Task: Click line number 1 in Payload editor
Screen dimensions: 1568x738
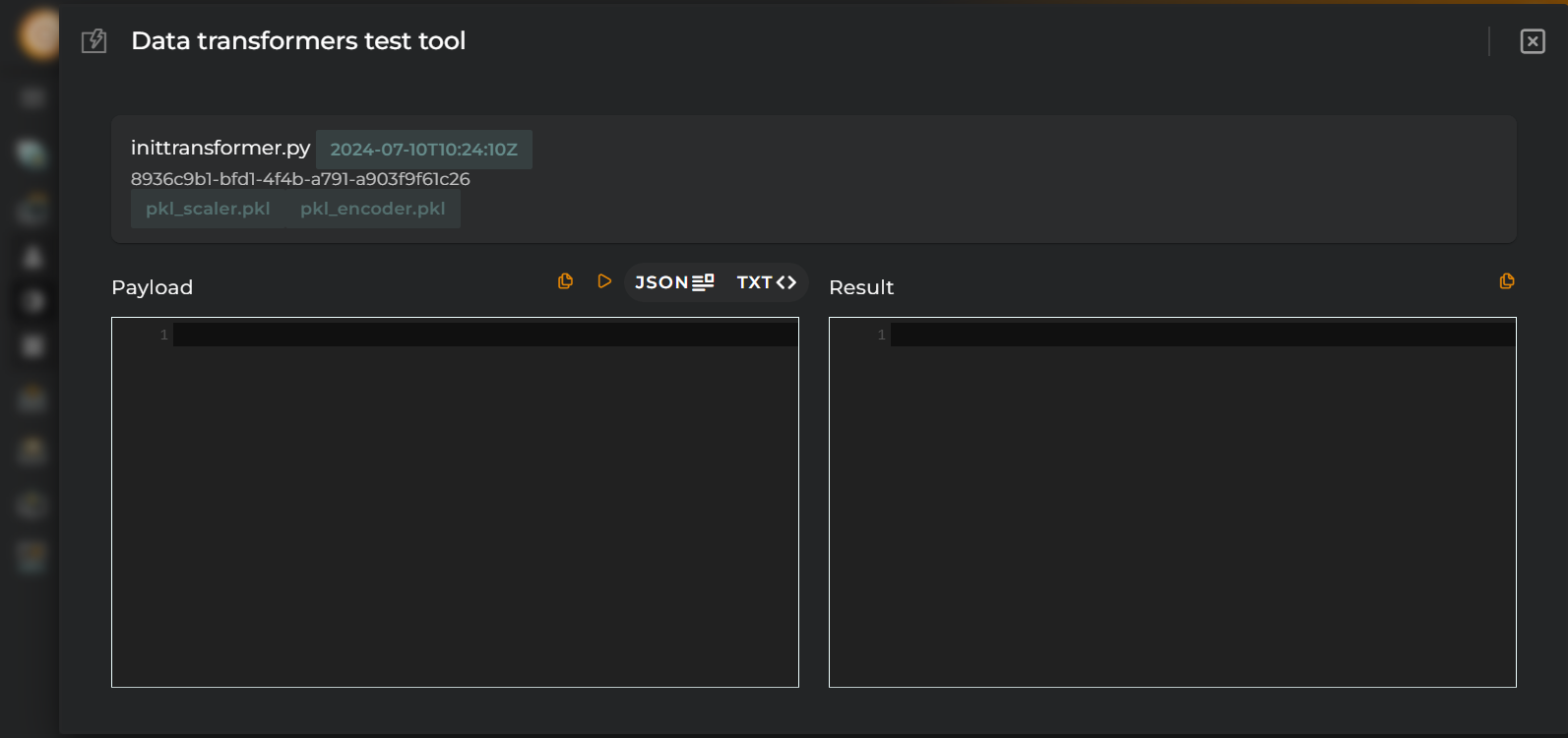Action: (164, 335)
